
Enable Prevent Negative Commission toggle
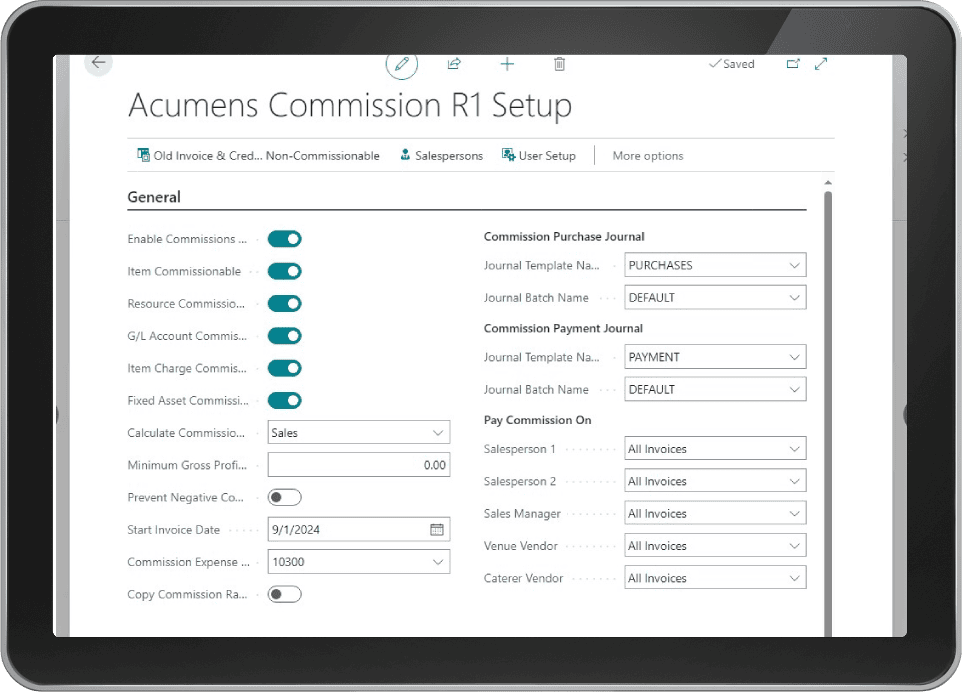click(284, 497)
